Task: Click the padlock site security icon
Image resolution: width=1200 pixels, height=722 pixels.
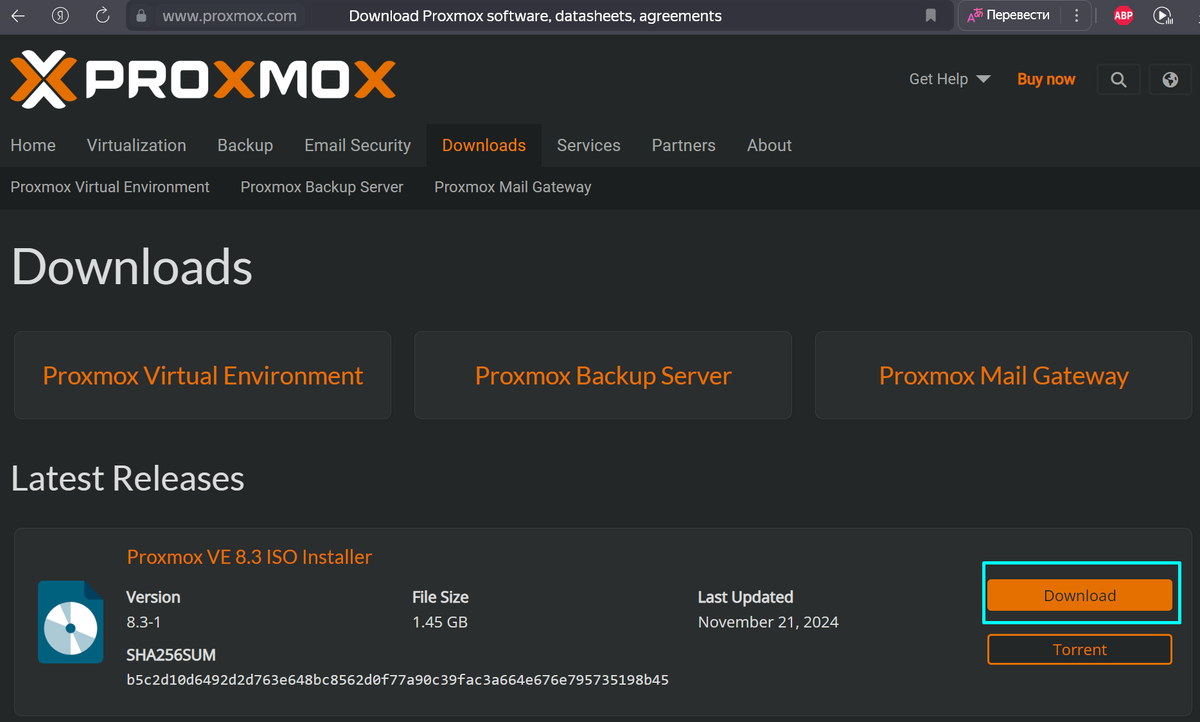Action: pyautogui.click(x=140, y=16)
